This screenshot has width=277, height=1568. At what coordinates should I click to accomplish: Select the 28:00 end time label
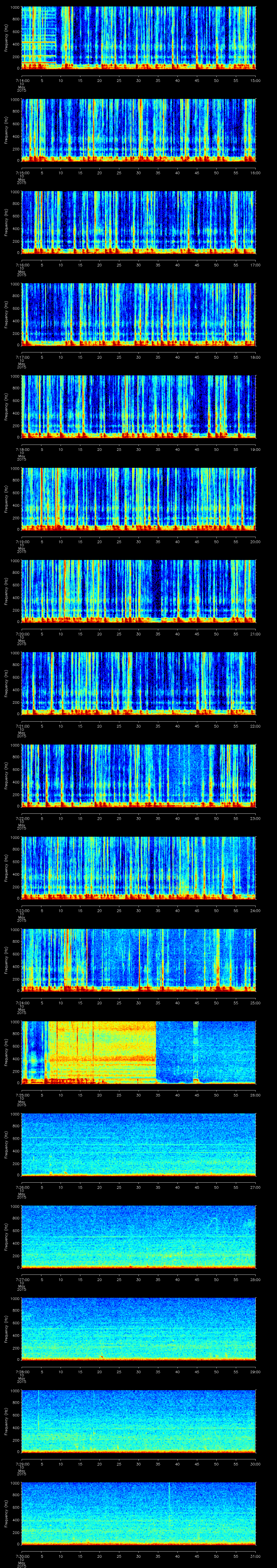(x=256, y=1279)
